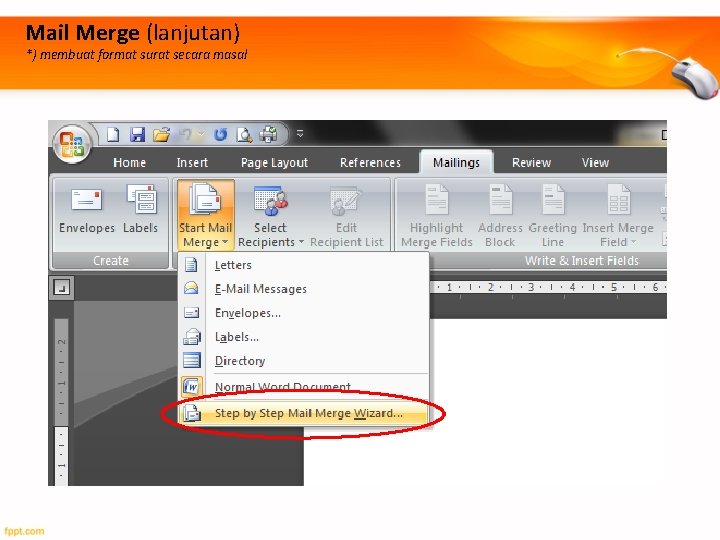
Task: Click the Address Block button
Action: click(500, 215)
